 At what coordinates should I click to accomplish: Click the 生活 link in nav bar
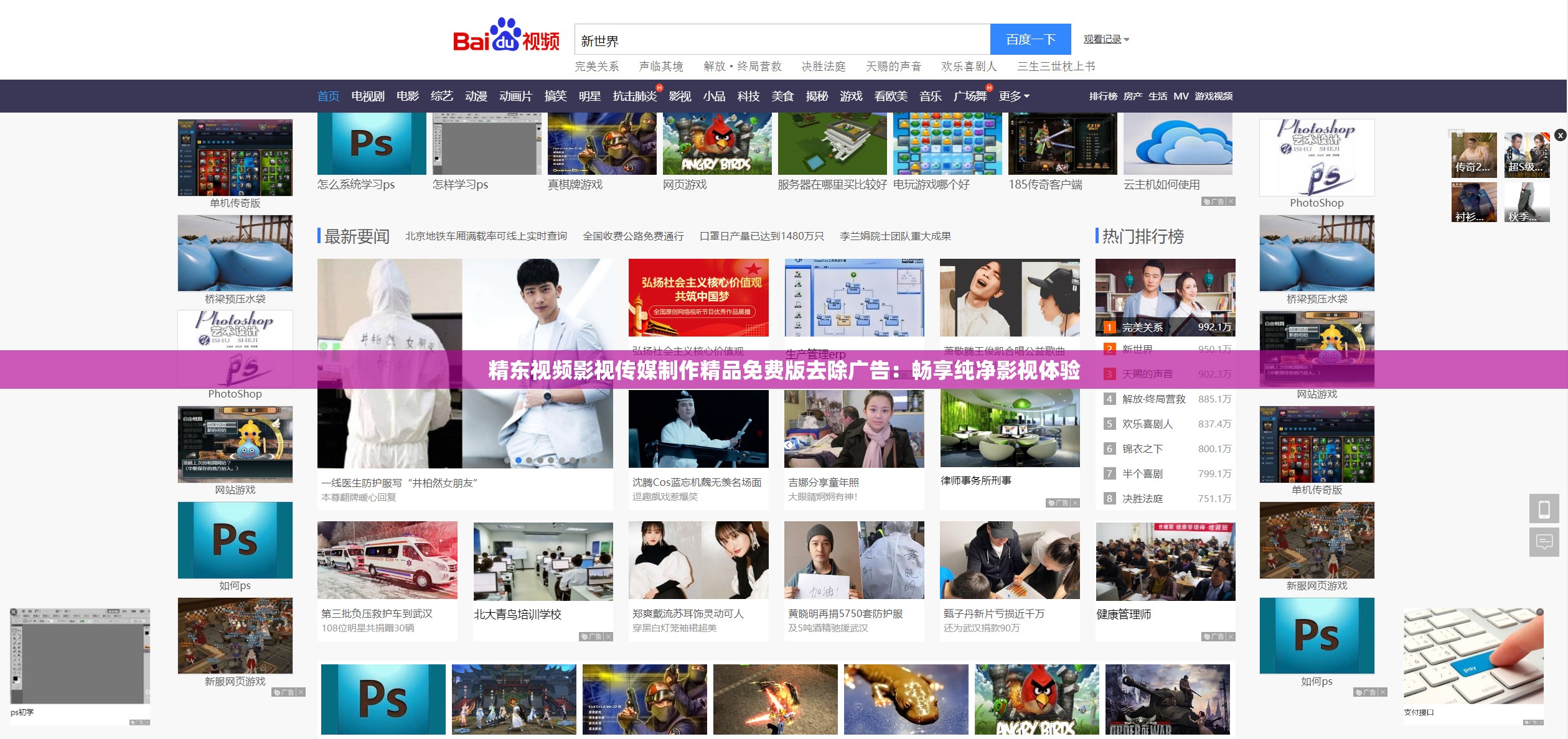pos(1158,96)
